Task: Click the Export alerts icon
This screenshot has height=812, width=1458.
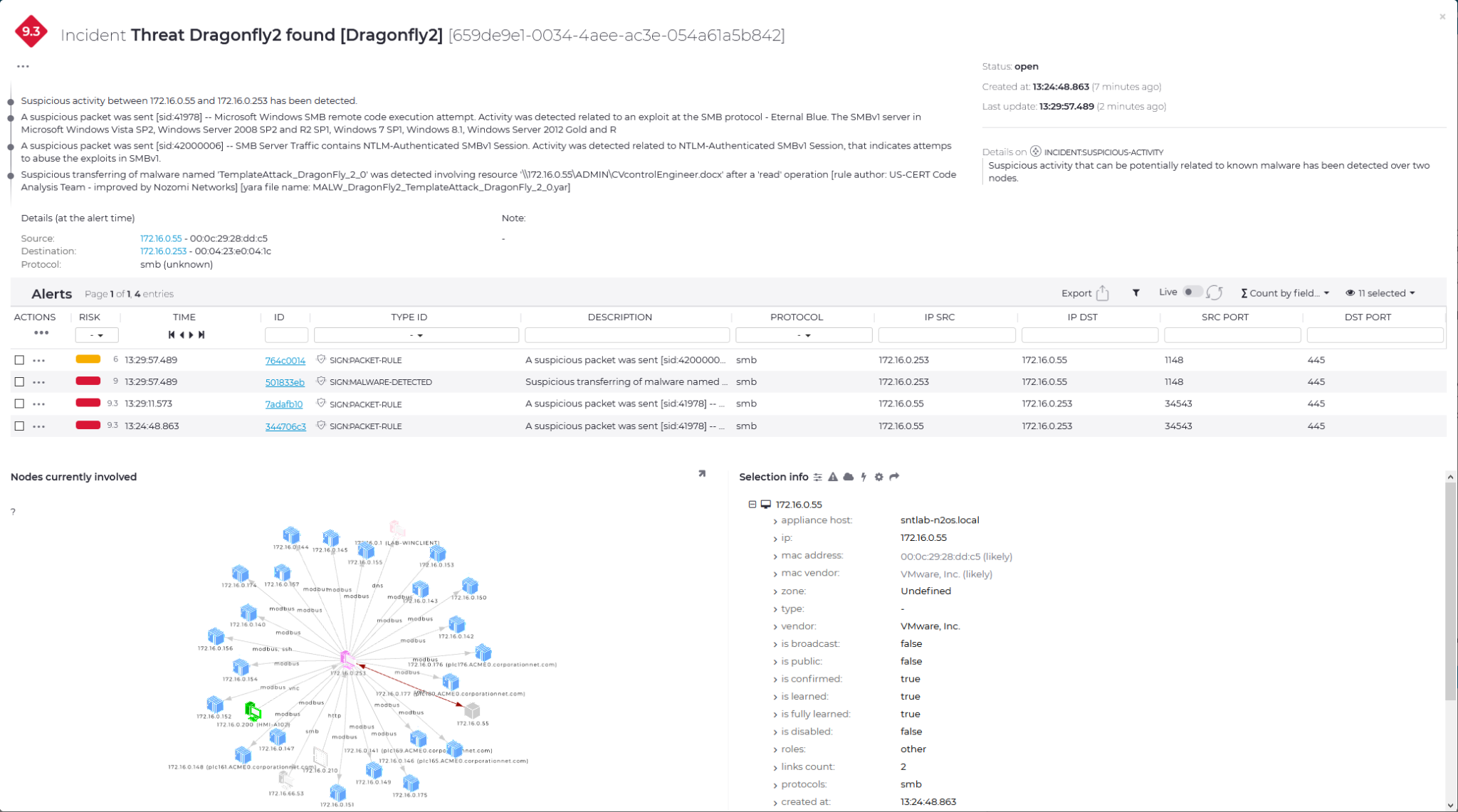Action: (1102, 292)
